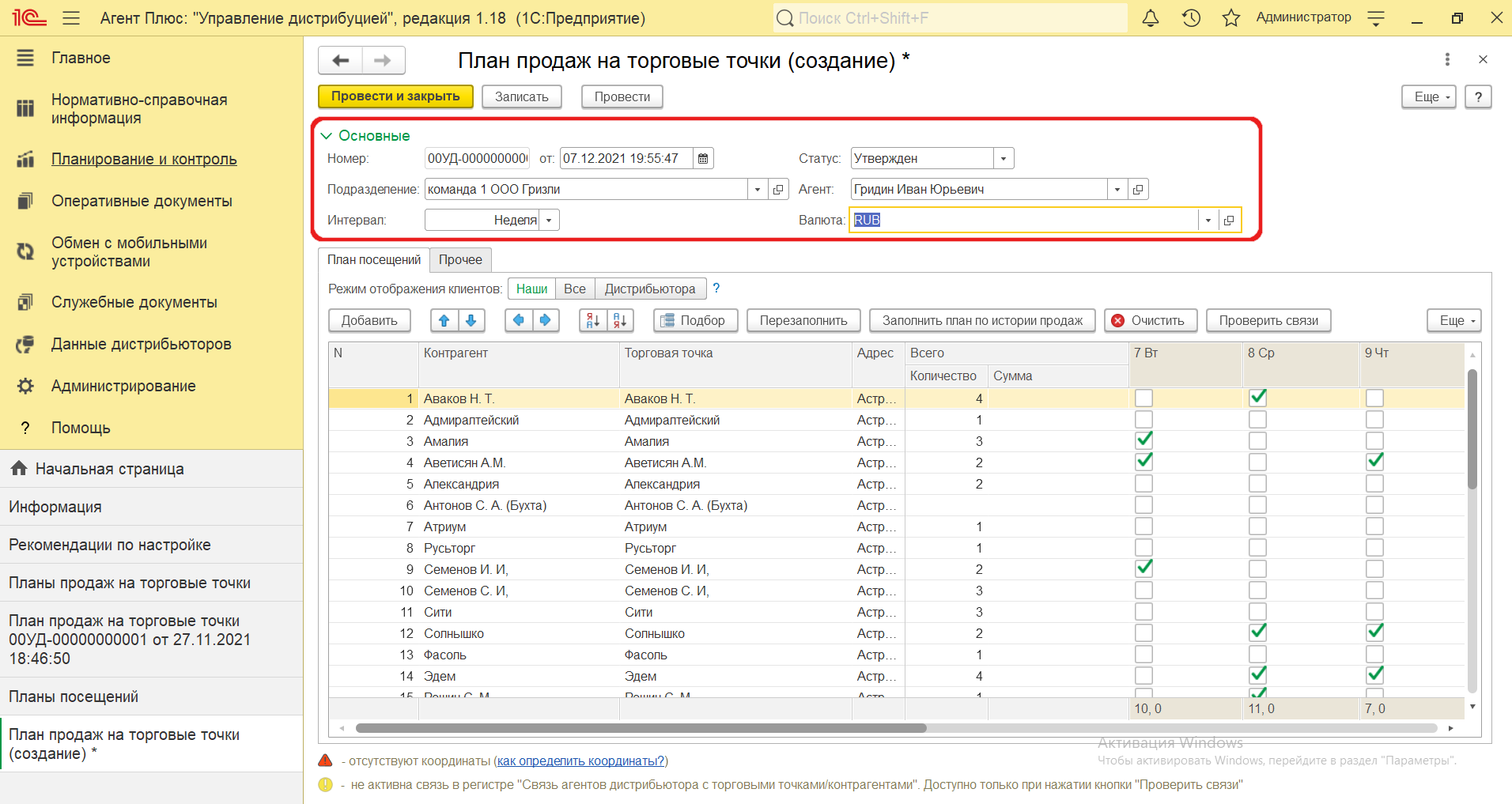Open Агент dropdown arrow

1117,190
